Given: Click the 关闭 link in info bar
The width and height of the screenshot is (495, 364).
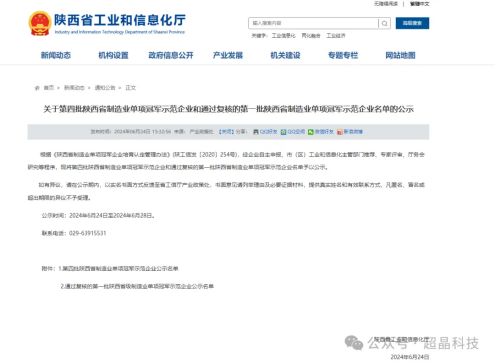Looking at the screenshot, I should tap(226, 132).
